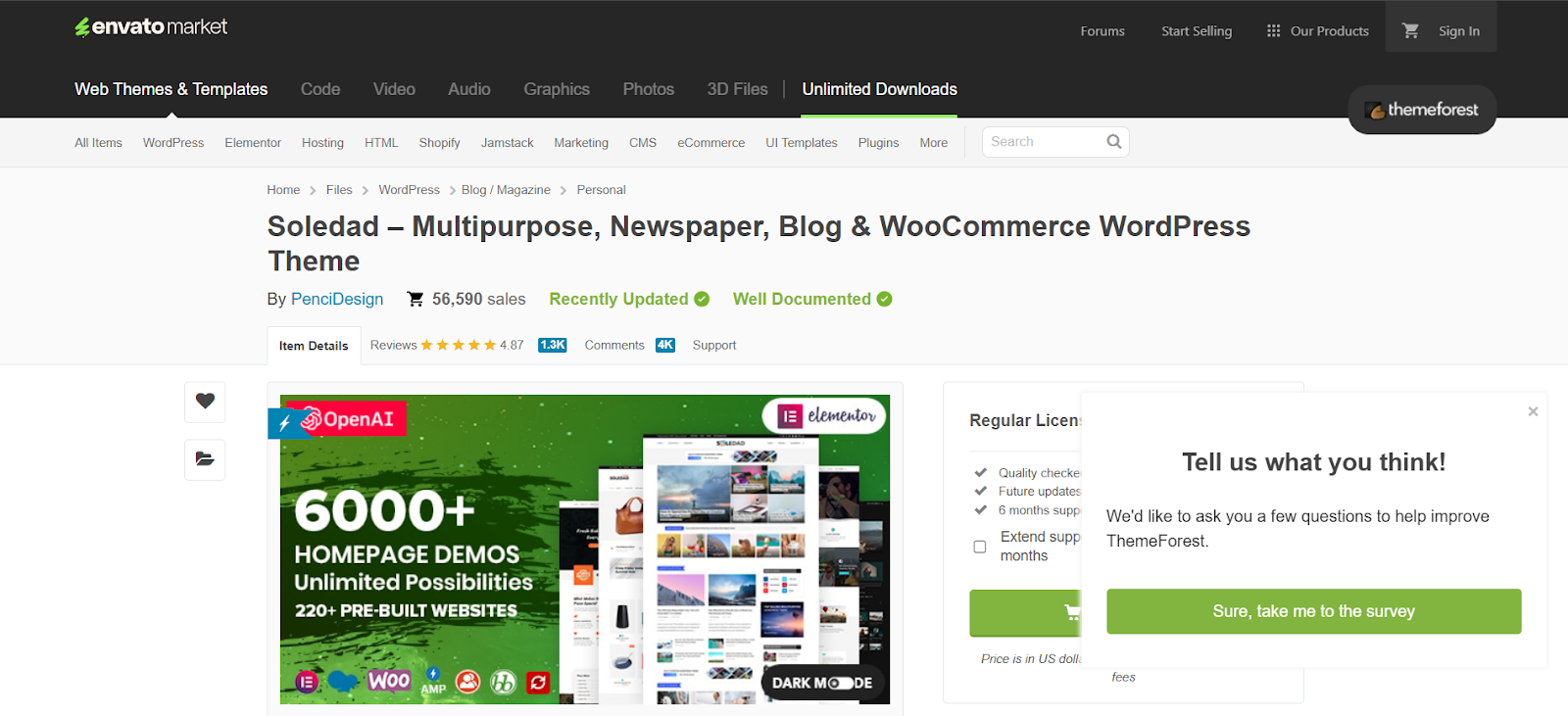Click Sure, take me to the survey
Viewport: 1568px width, 716px height.
click(1313, 611)
